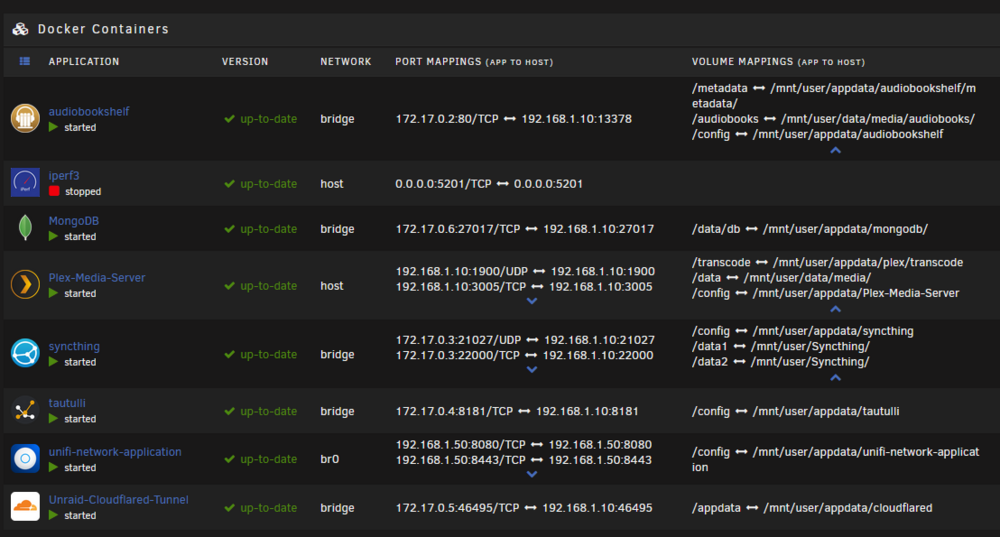Click the audiobookshelf headphones container icon
This screenshot has height=537, width=1000.
tap(25, 119)
